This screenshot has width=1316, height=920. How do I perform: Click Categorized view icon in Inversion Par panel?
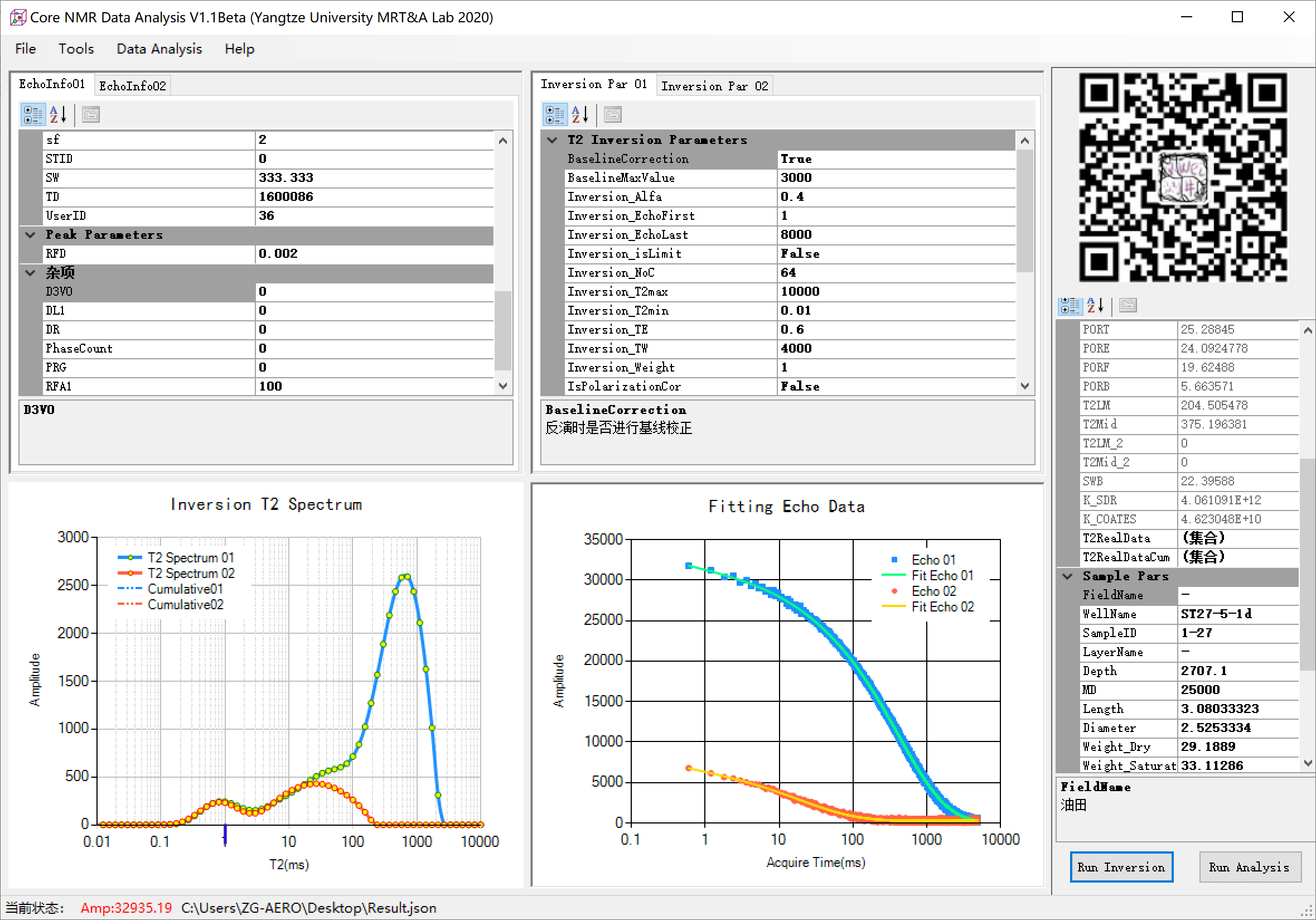[x=554, y=115]
